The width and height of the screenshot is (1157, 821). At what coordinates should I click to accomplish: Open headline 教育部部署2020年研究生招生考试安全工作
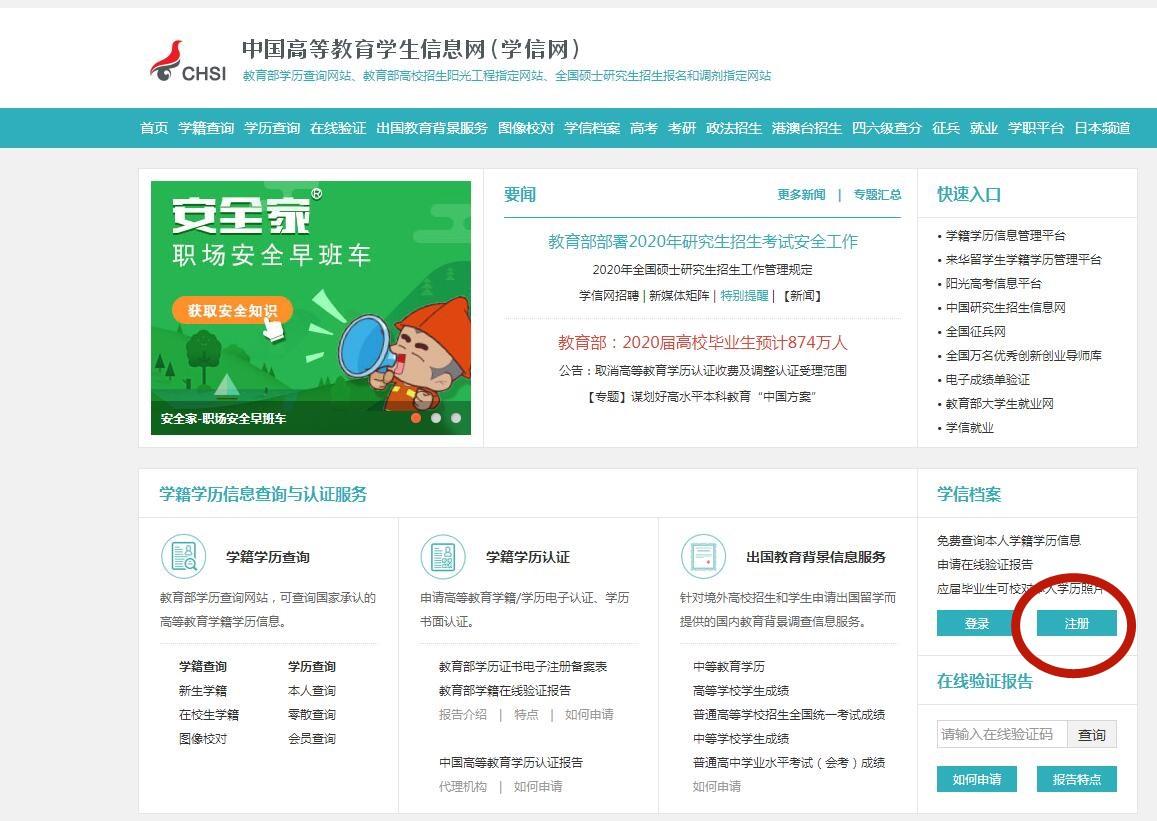pyautogui.click(x=702, y=241)
